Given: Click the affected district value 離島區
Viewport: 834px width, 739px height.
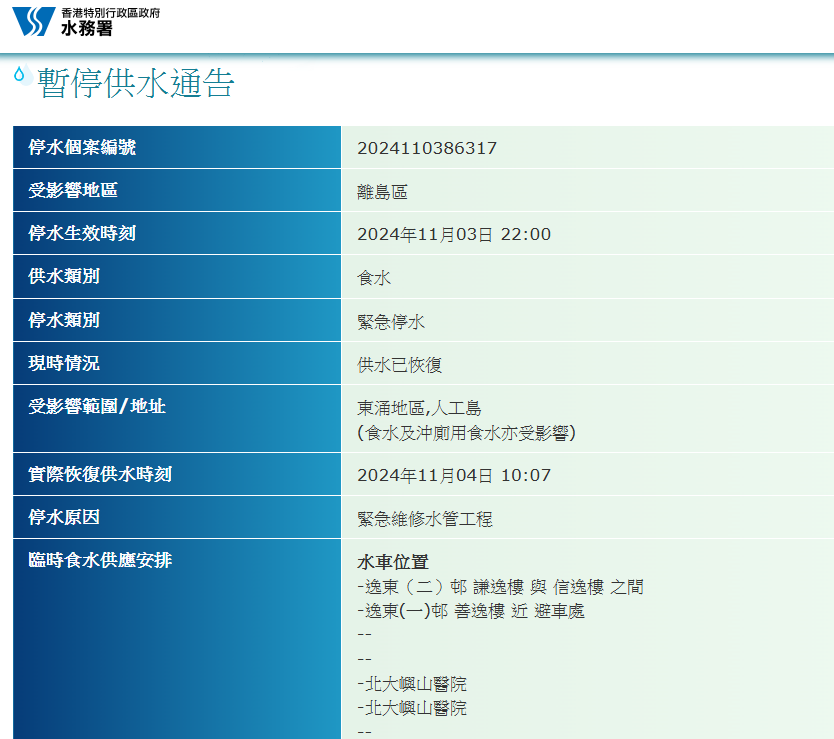Looking at the screenshot, I should tap(382, 192).
